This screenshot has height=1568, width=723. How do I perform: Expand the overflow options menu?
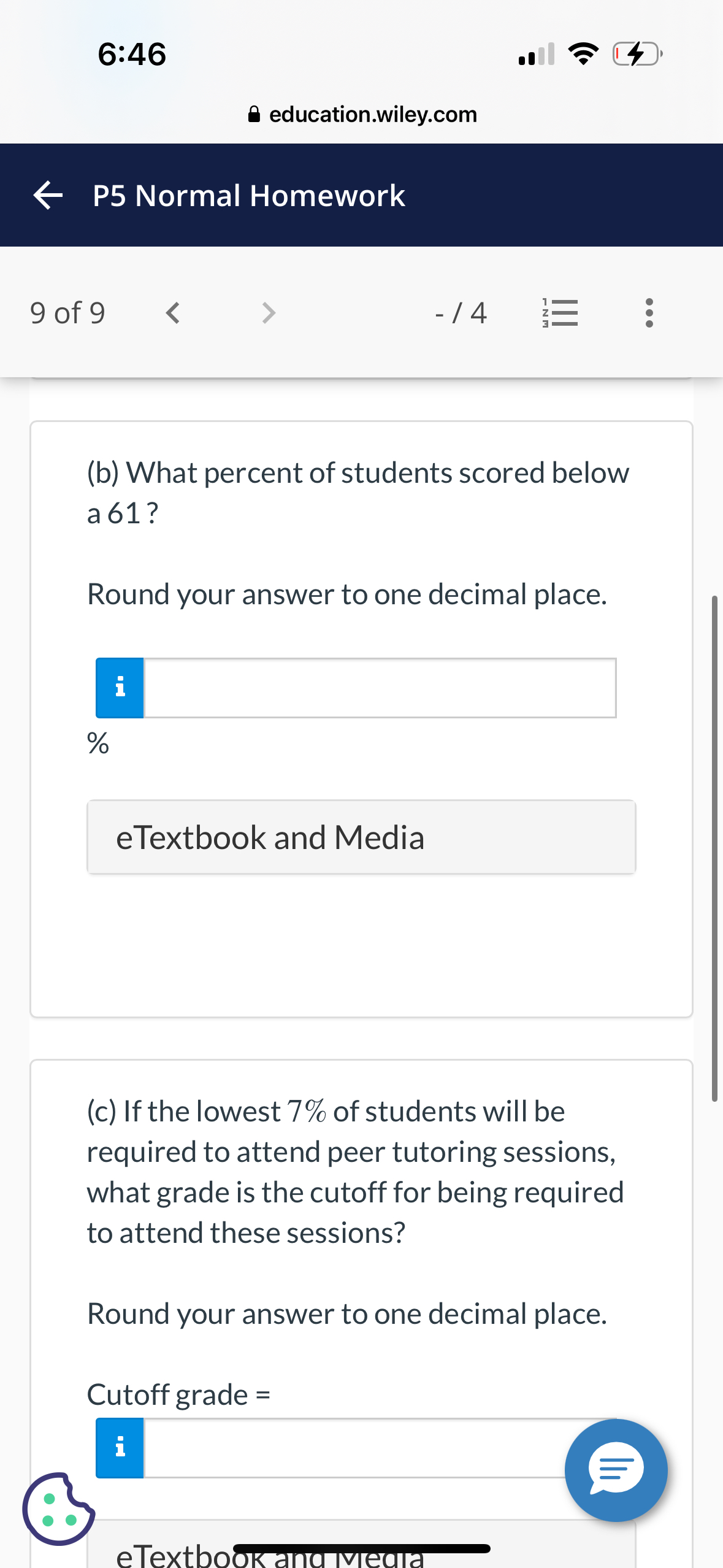[650, 313]
